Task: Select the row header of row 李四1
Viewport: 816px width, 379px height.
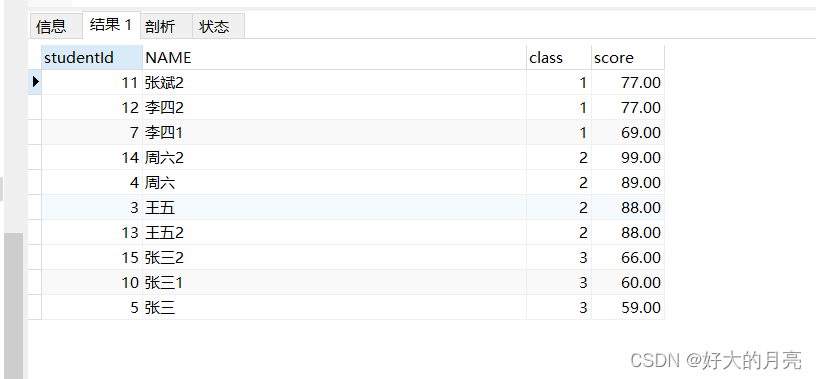Action: tap(35, 132)
